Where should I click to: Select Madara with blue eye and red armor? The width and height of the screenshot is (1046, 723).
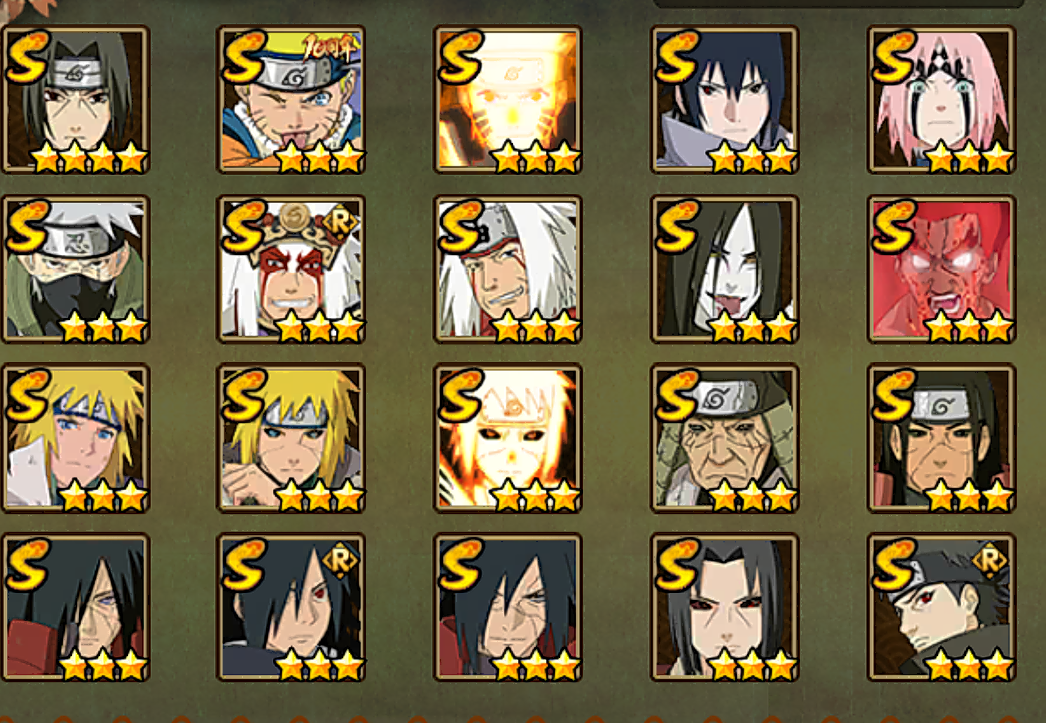[x=75, y=607]
